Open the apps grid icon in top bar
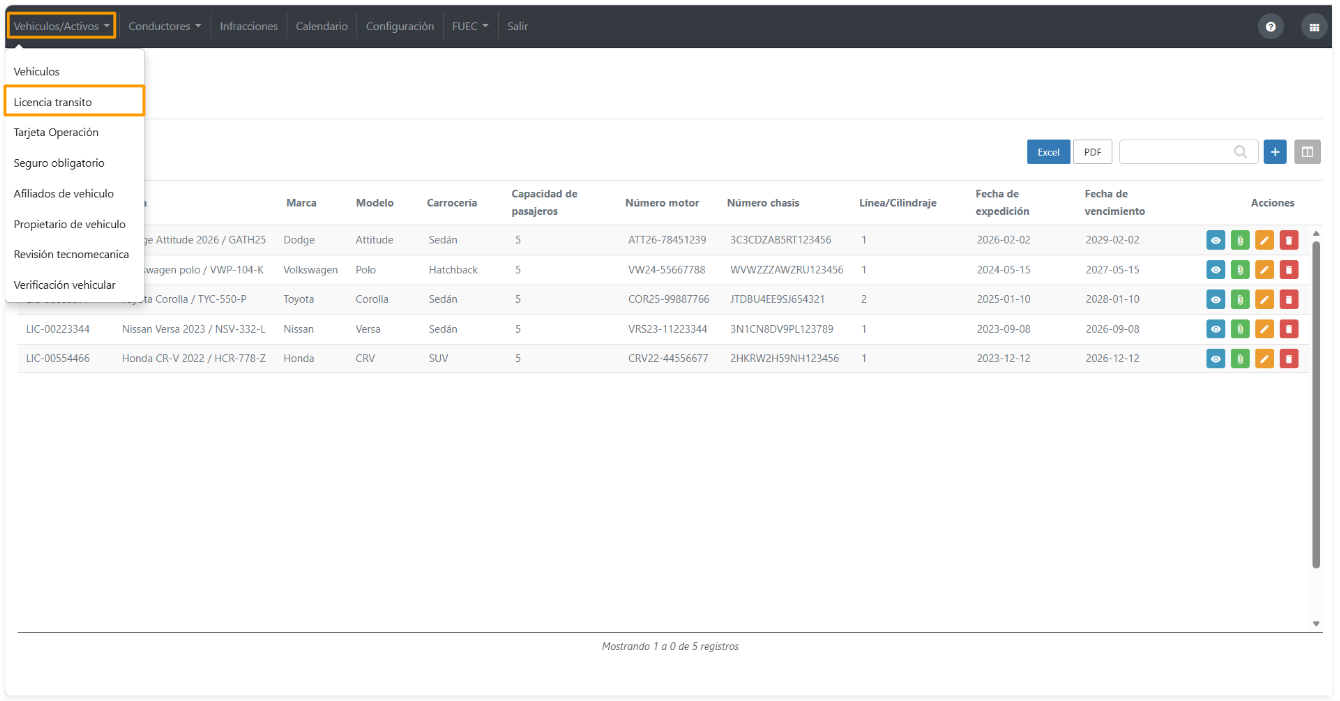This screenshot has height=701, width=1340. [x=1314, y=27]
